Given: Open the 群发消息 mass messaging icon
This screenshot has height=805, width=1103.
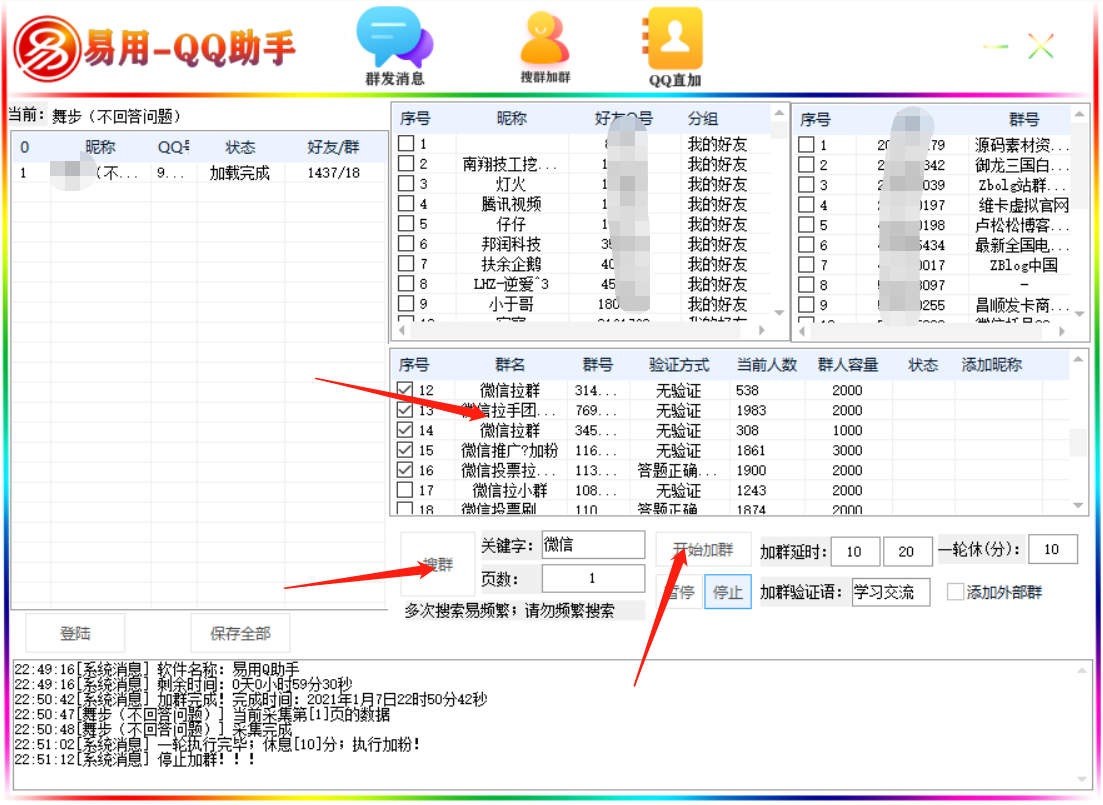Looking at the screenshot, I should pos(395,46).
